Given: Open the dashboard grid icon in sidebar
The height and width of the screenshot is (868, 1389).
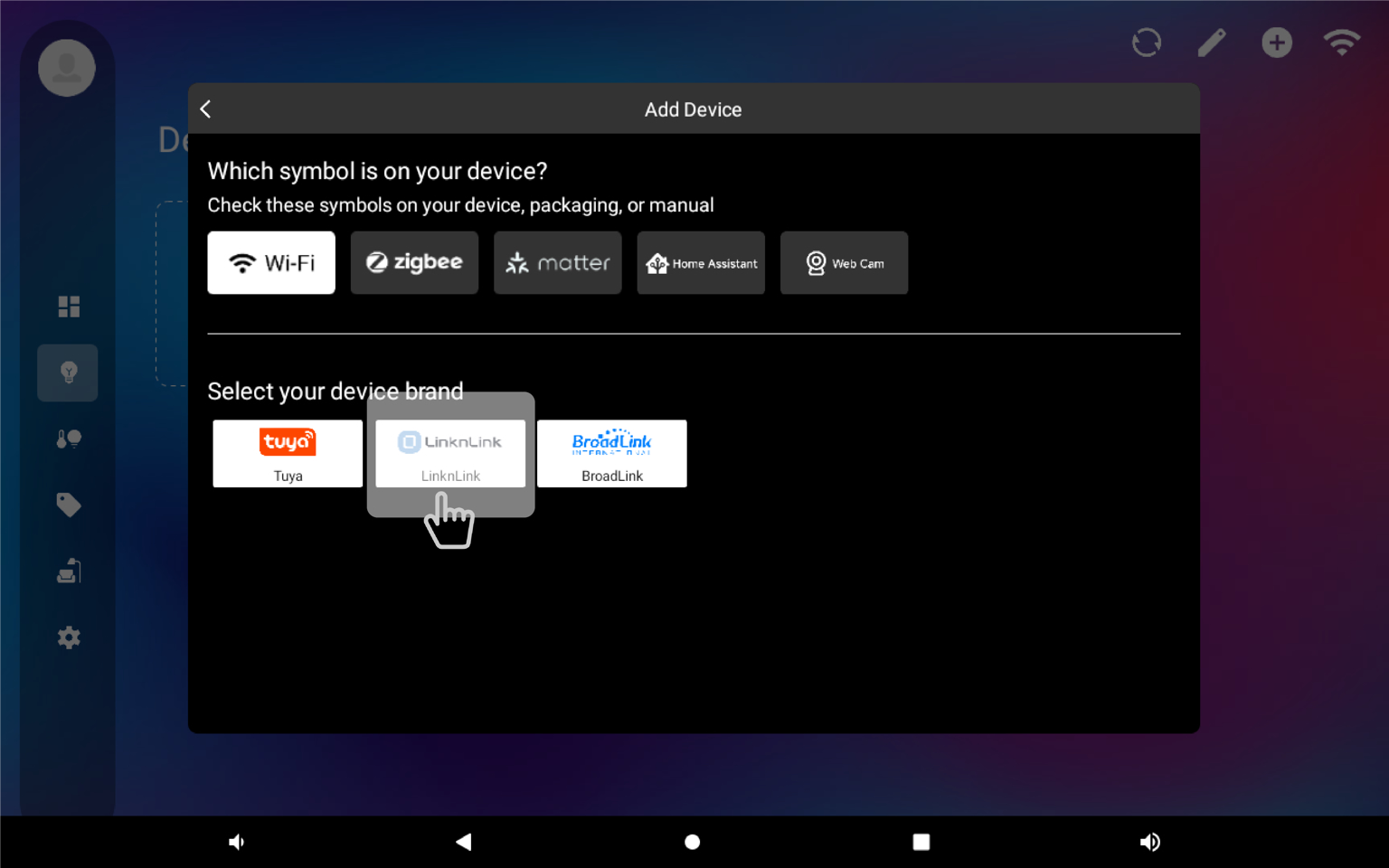Looking at the screenshot, I should [x=69, y=307].
